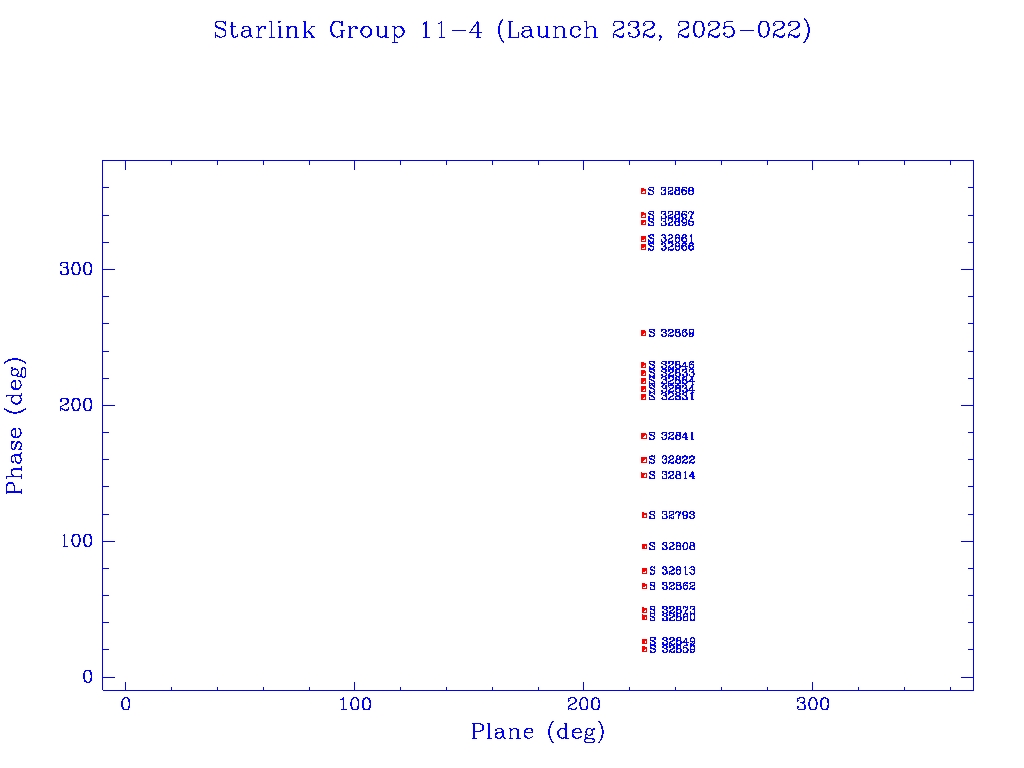Click the red marker for S 32862
The height and width of the screenshot is (768, 1024).
(645, 586)
